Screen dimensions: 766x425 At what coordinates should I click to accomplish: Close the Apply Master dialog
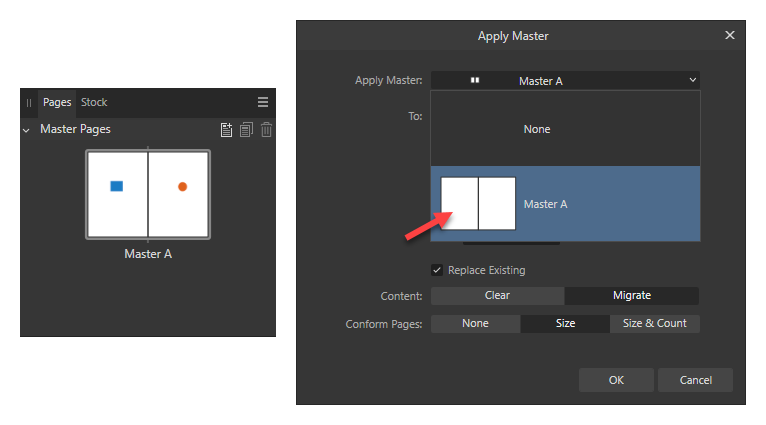point(730,35)
